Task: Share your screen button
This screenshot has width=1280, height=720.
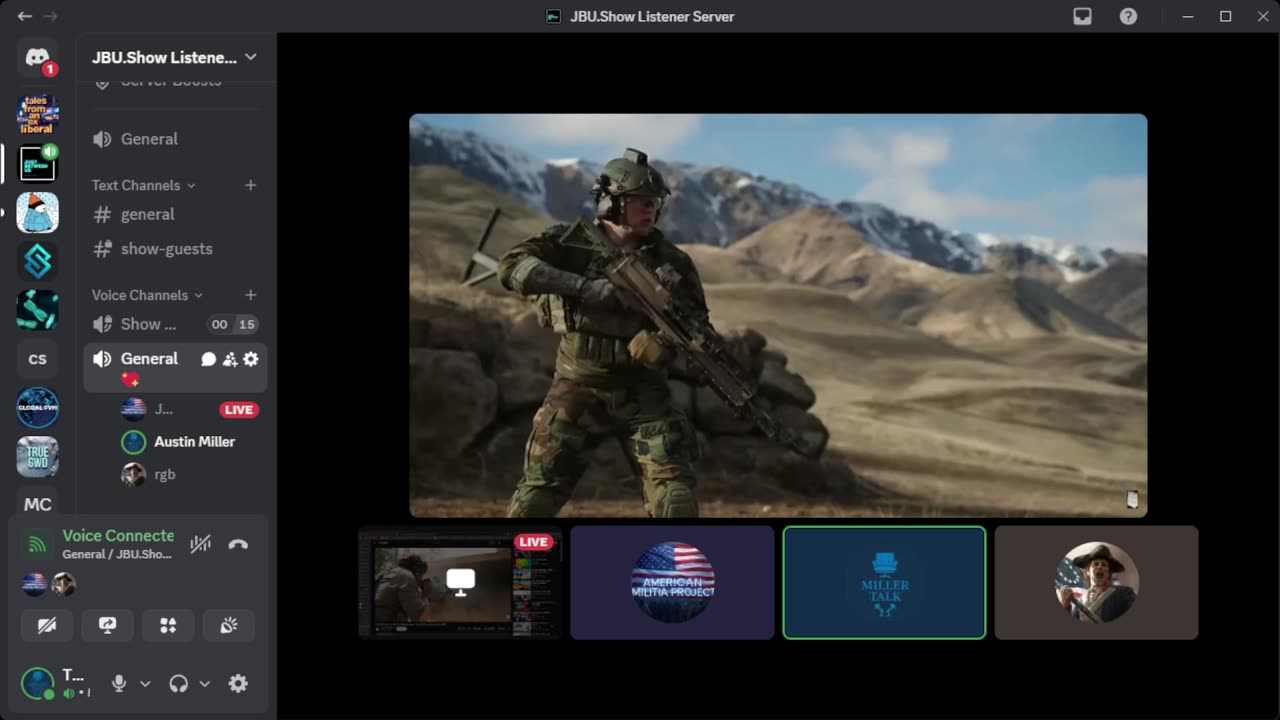Action: (108, 625)
